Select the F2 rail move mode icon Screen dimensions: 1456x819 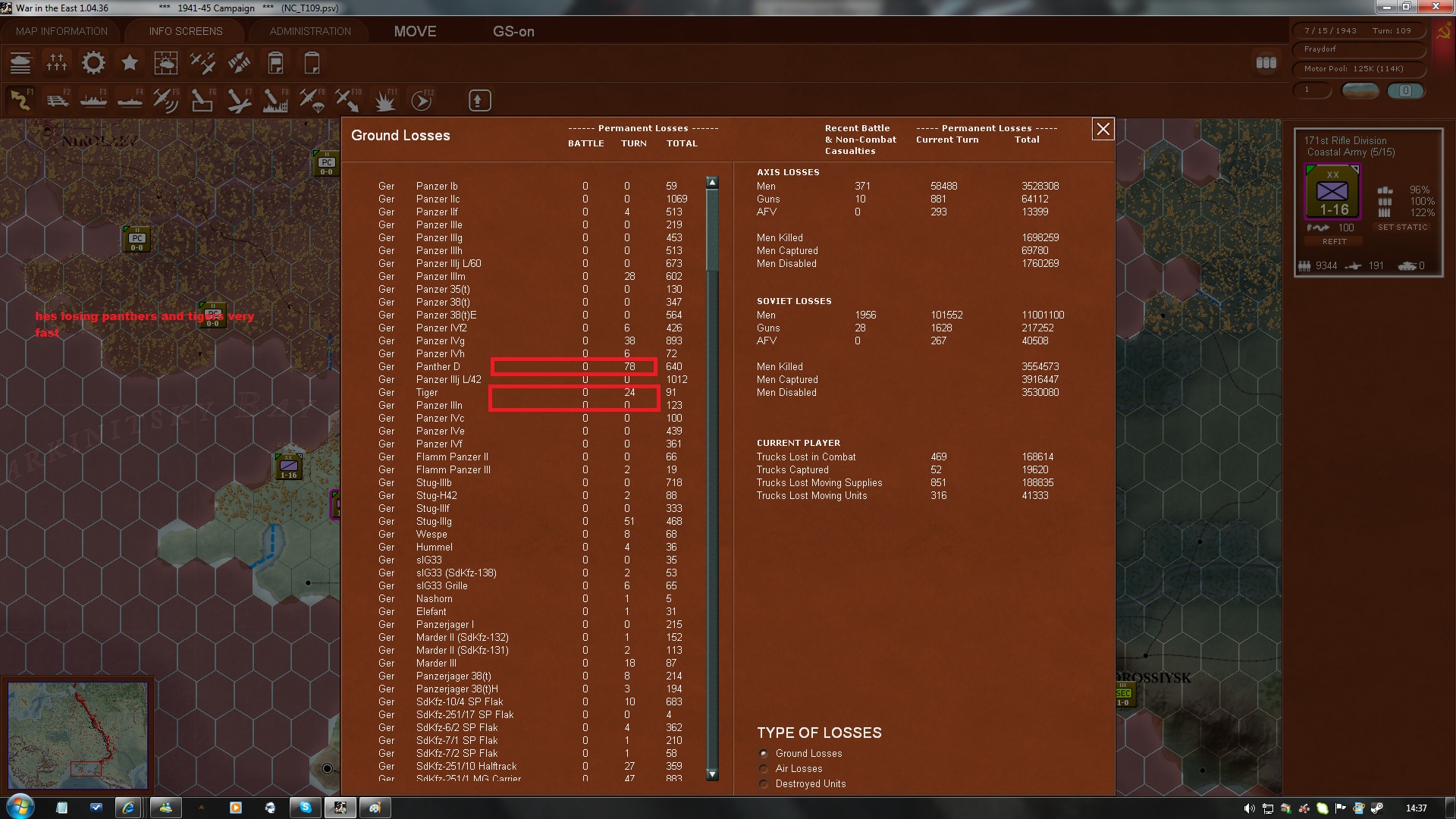(57, 100)
